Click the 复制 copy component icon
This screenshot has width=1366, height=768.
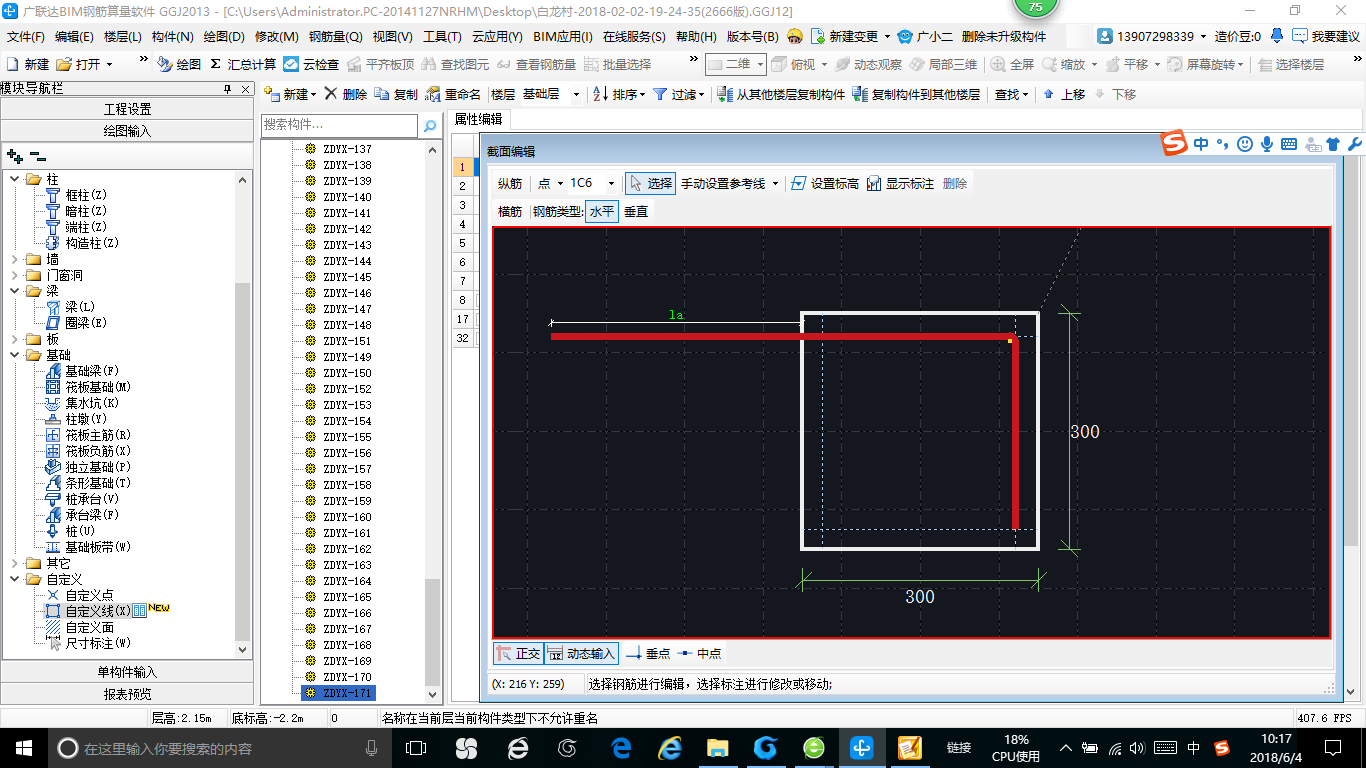click(x=382, y=94)
